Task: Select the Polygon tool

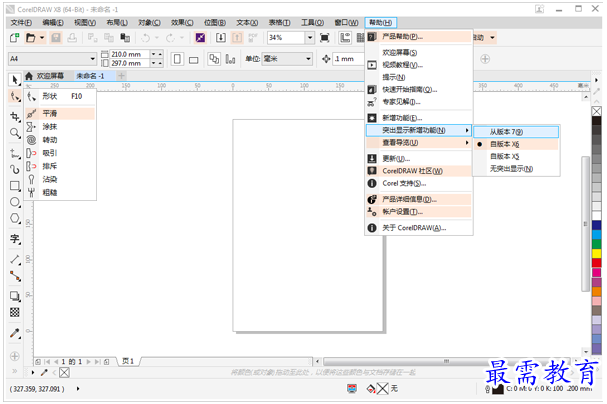Action: click(x=15, y=218)
